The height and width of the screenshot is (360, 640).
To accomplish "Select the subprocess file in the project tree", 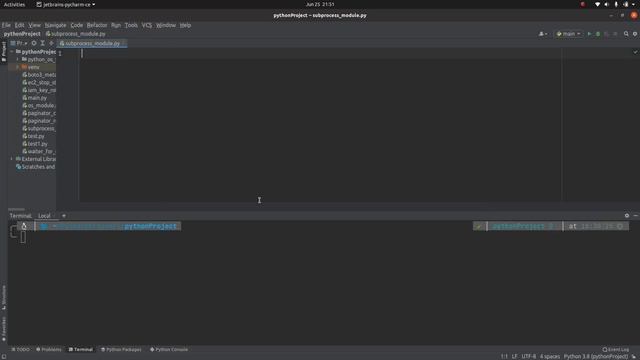I will click(x=39, y=129).
